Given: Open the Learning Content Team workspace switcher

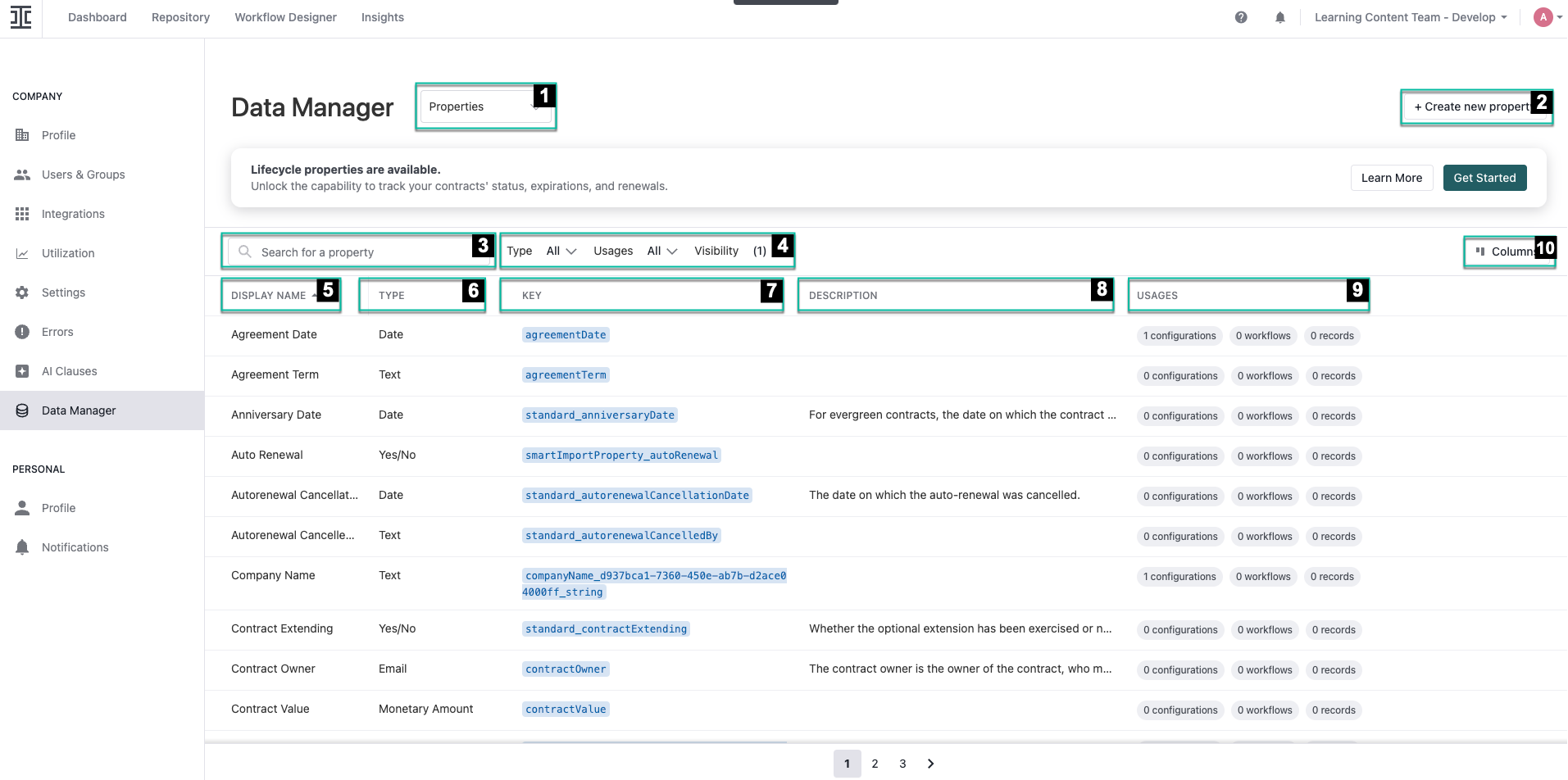Looking at the screenshot, I should click(1408, 16).
